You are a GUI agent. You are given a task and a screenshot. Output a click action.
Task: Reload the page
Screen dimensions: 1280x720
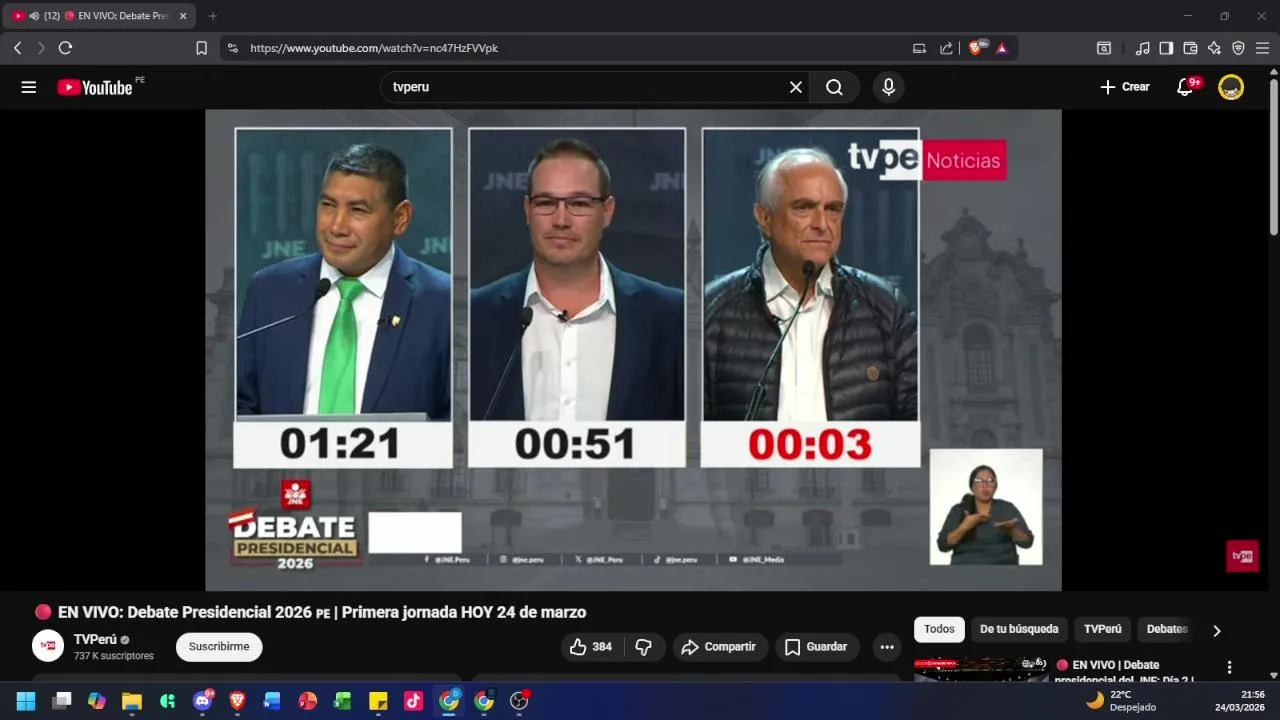(65, 48)
